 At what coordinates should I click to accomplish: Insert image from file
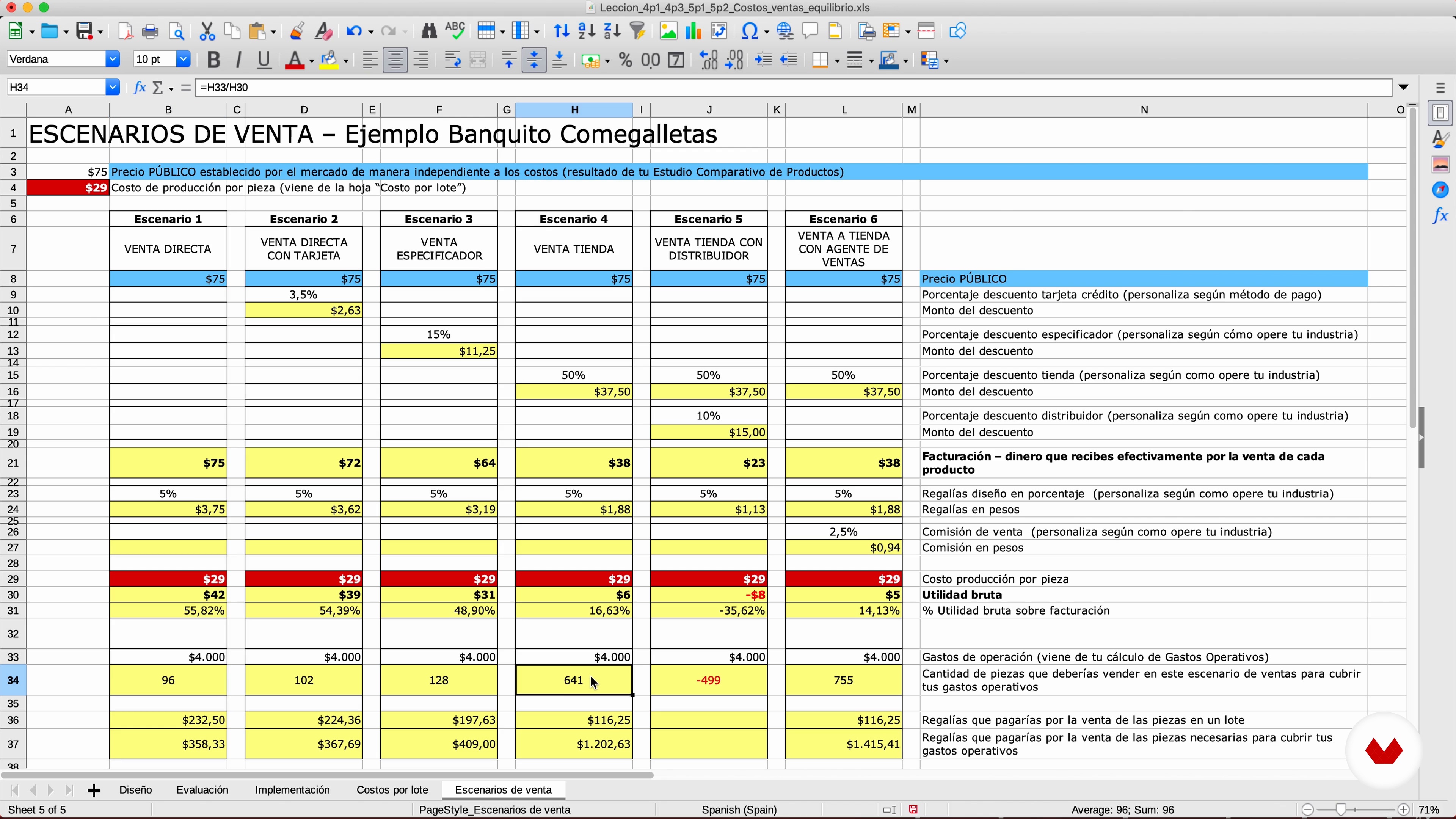(x=668, y=31)
